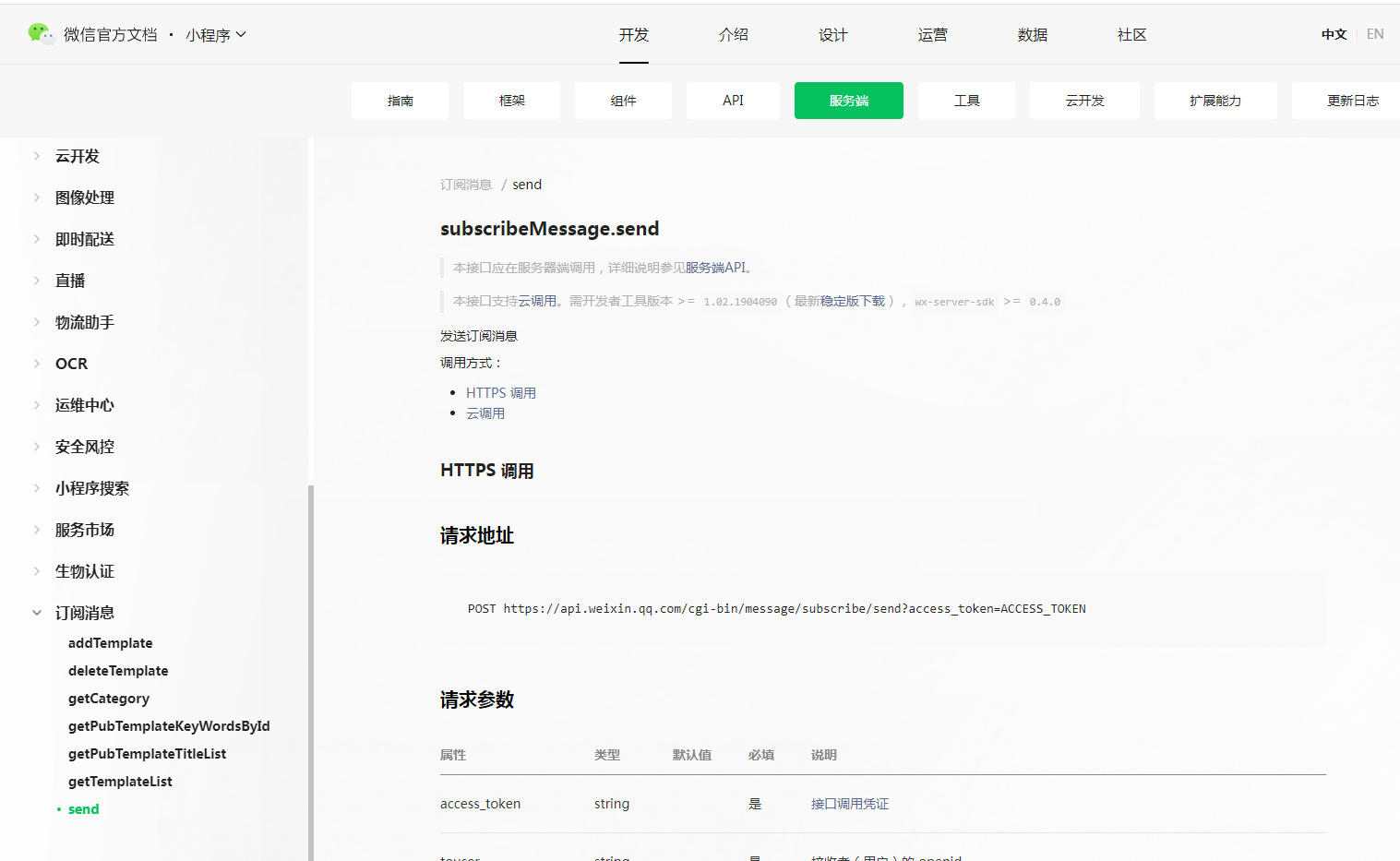Open OCR sidebar section label
This screenshot has width=1400, height=861.
pyautogui.click(x=72, y=364)
